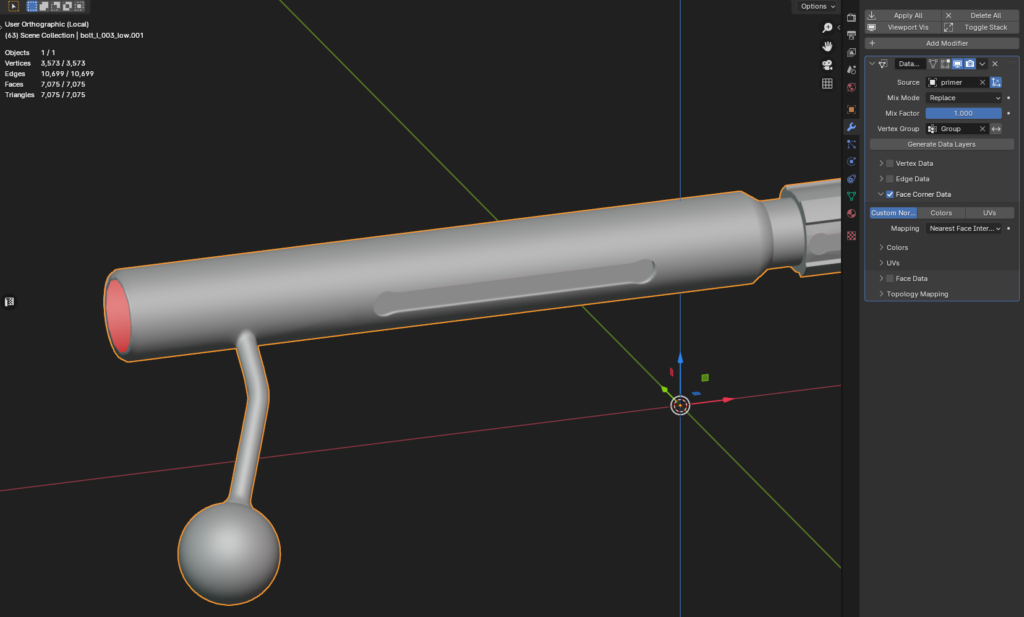Toggle modifier render camera display
1024x617 pixels.
coord(970,64)
